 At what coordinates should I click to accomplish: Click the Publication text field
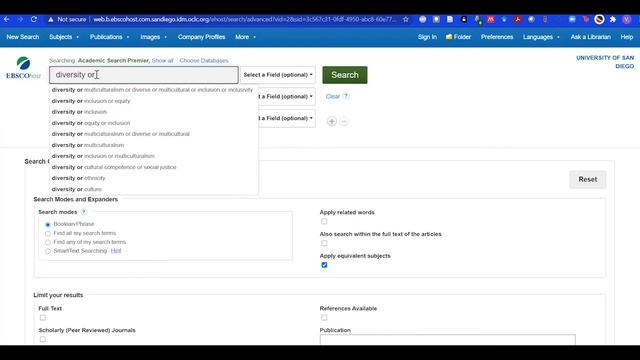(448, 340)
